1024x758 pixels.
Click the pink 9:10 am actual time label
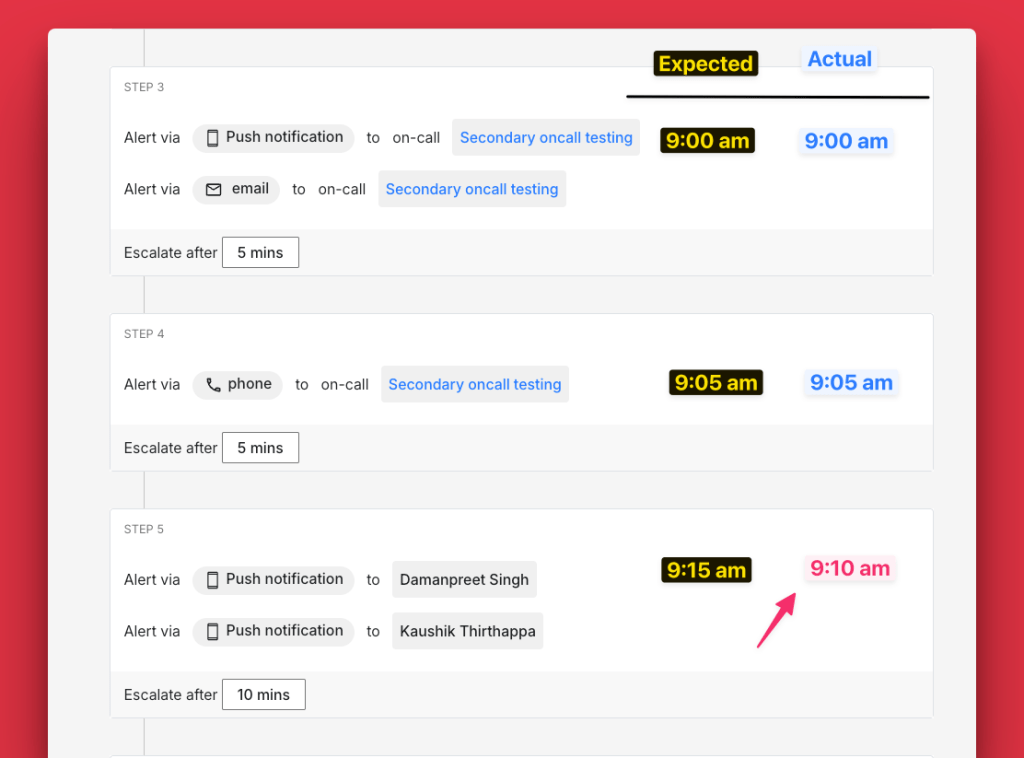tap(849, 569)
